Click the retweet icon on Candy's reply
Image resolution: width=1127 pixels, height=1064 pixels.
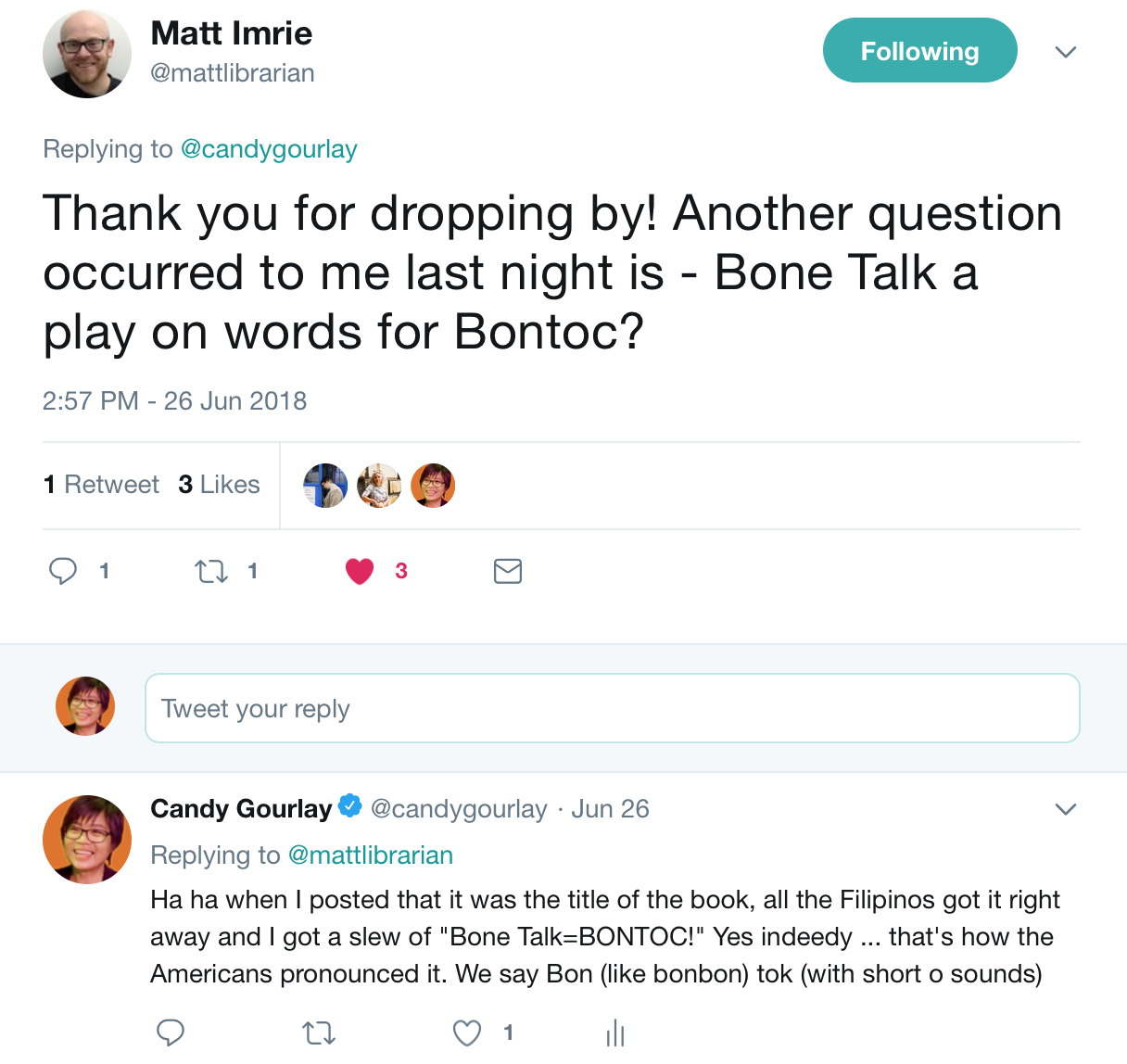point(318,1032)
